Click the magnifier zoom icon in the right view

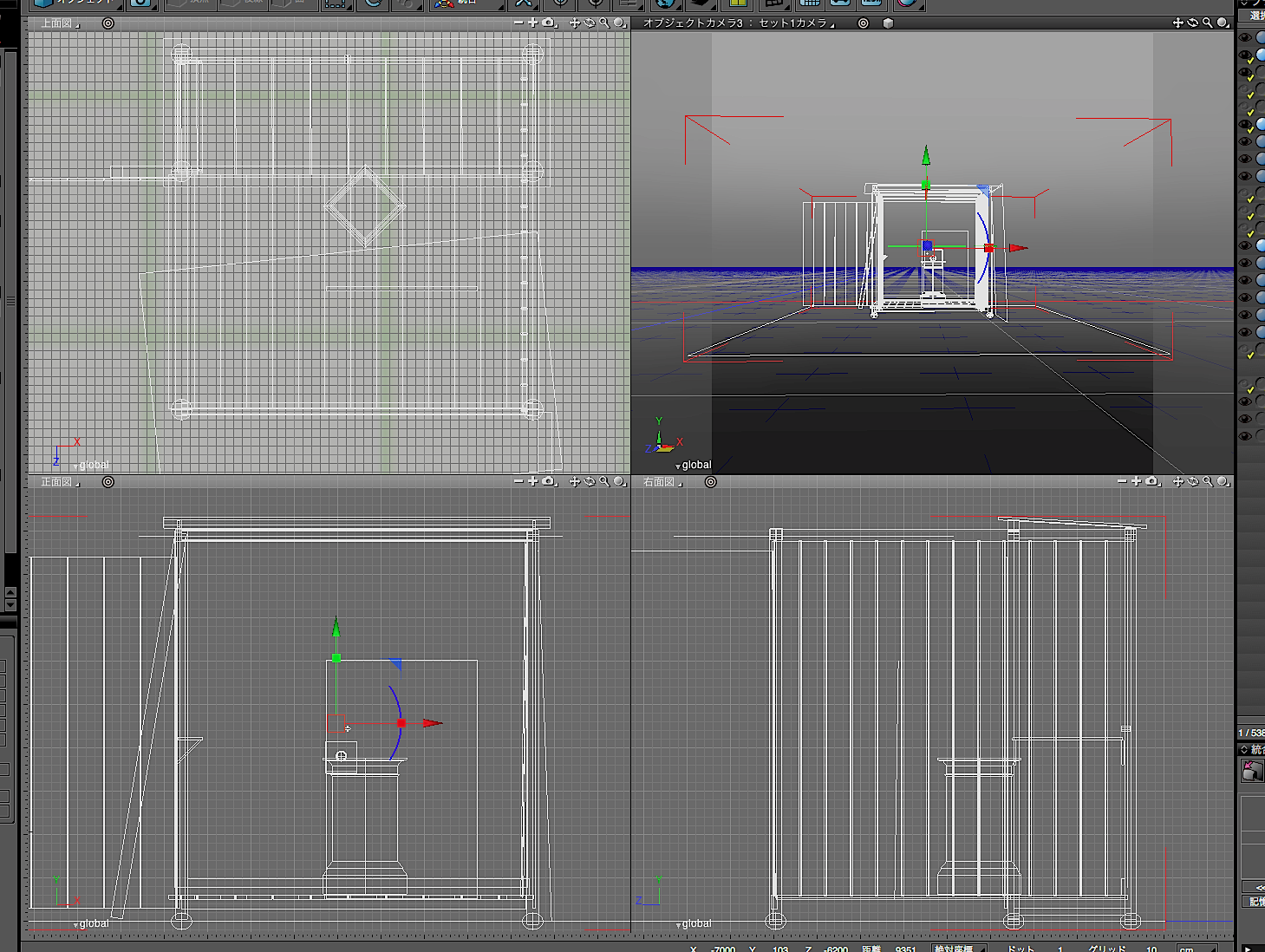click(1207, 481)
